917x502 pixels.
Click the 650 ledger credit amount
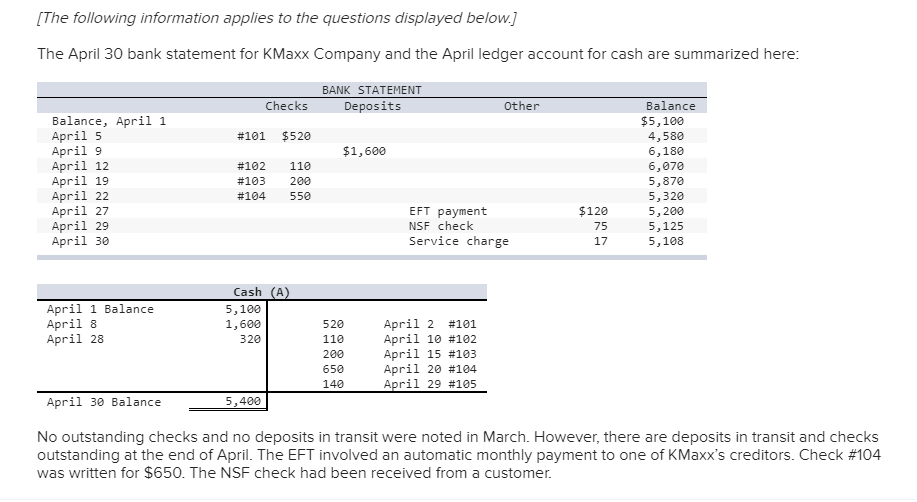click(x=333, y=369)
